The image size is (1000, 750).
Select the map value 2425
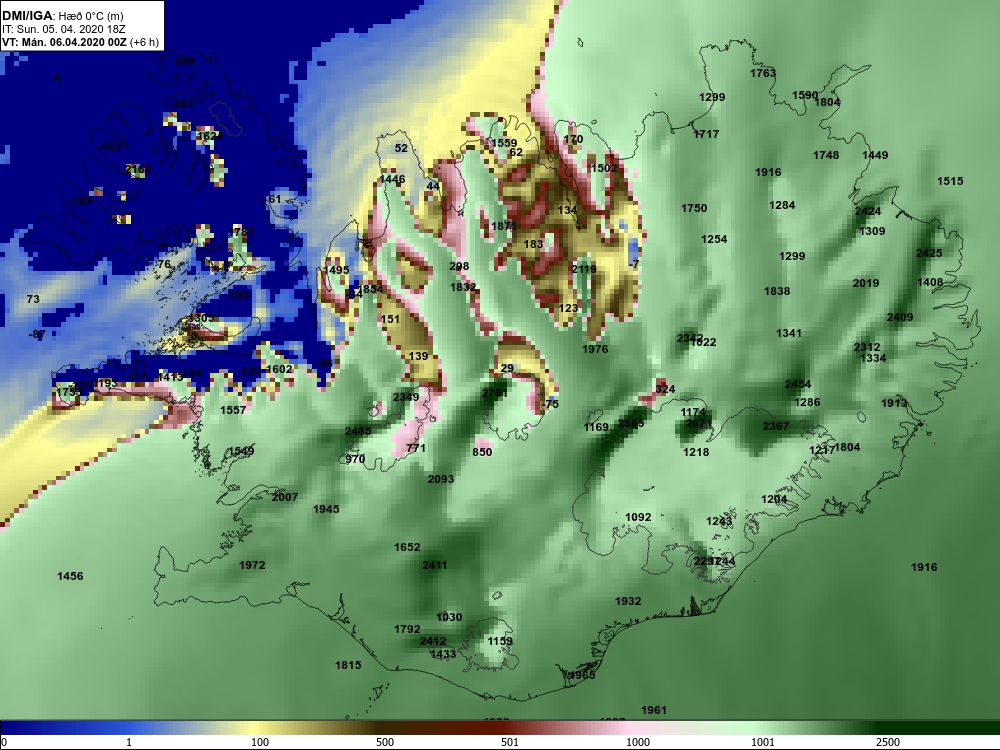929,253
